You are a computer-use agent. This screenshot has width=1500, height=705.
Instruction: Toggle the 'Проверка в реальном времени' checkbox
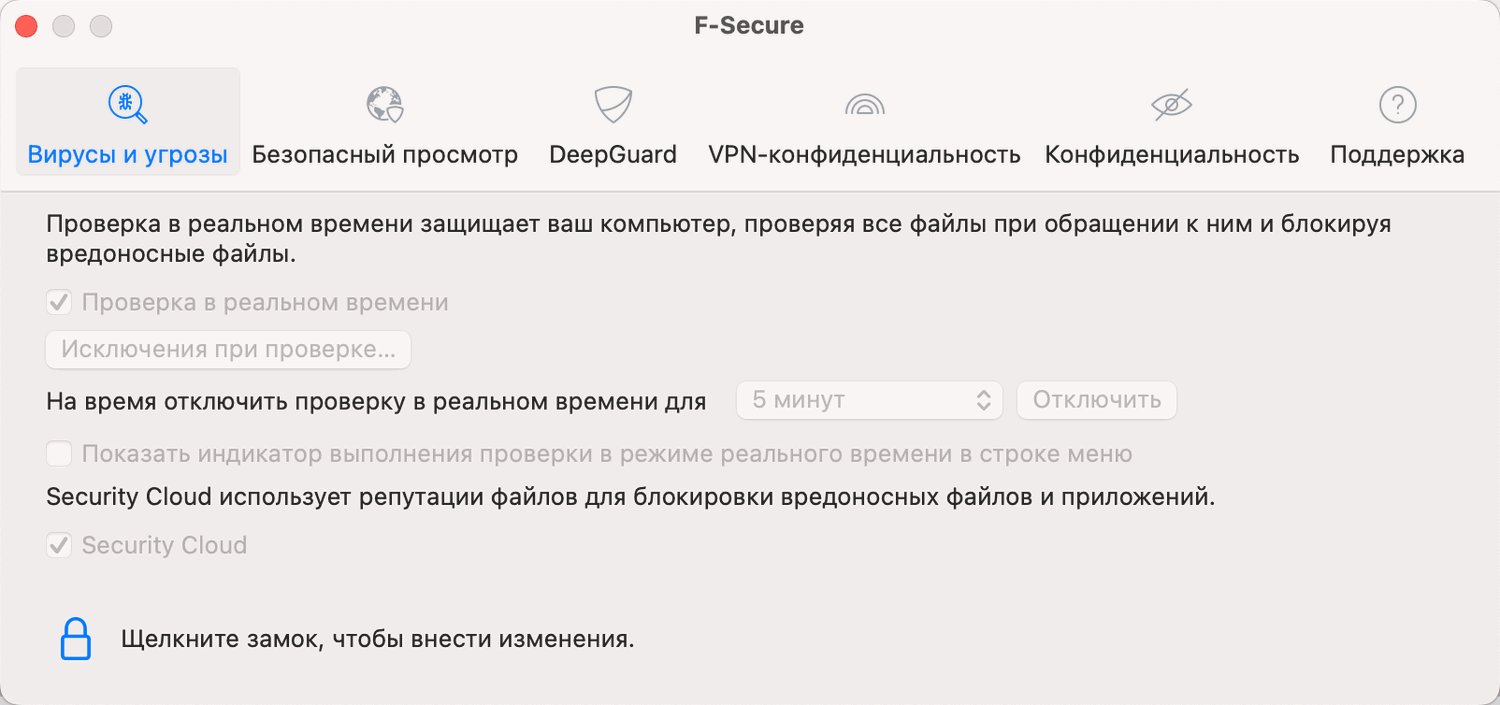[x=60, y=302]
